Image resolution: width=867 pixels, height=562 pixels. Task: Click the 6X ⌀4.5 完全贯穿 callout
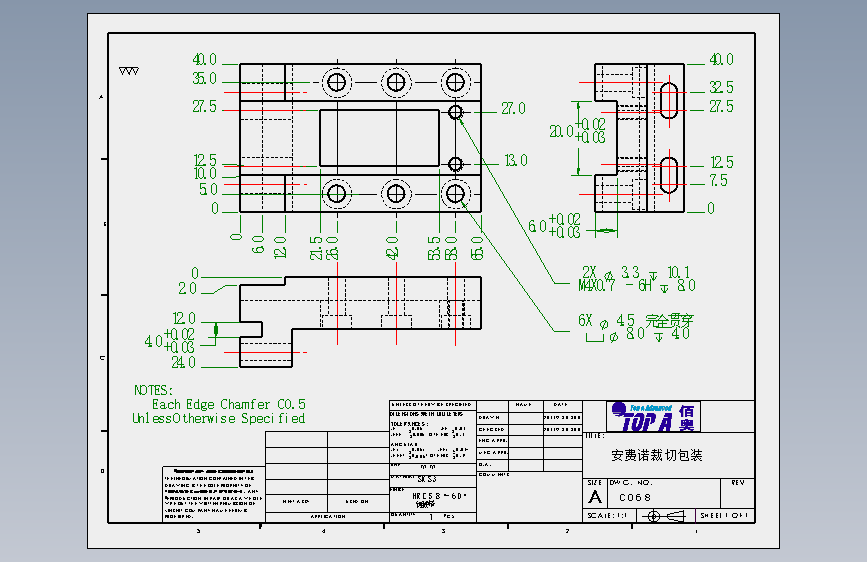click(x=636, y=320)
